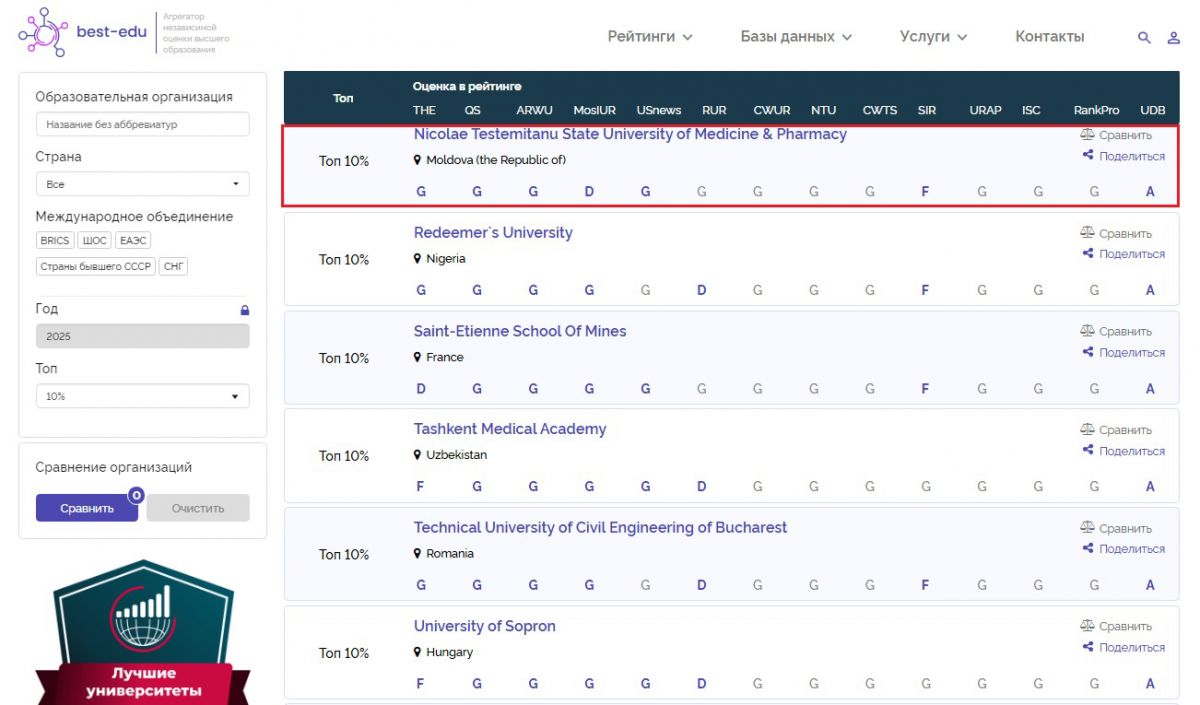Open the Топ percentage dropdown
Viewport: 1200px width, 705px height.
pyautogui.click(x=142, y=397)
